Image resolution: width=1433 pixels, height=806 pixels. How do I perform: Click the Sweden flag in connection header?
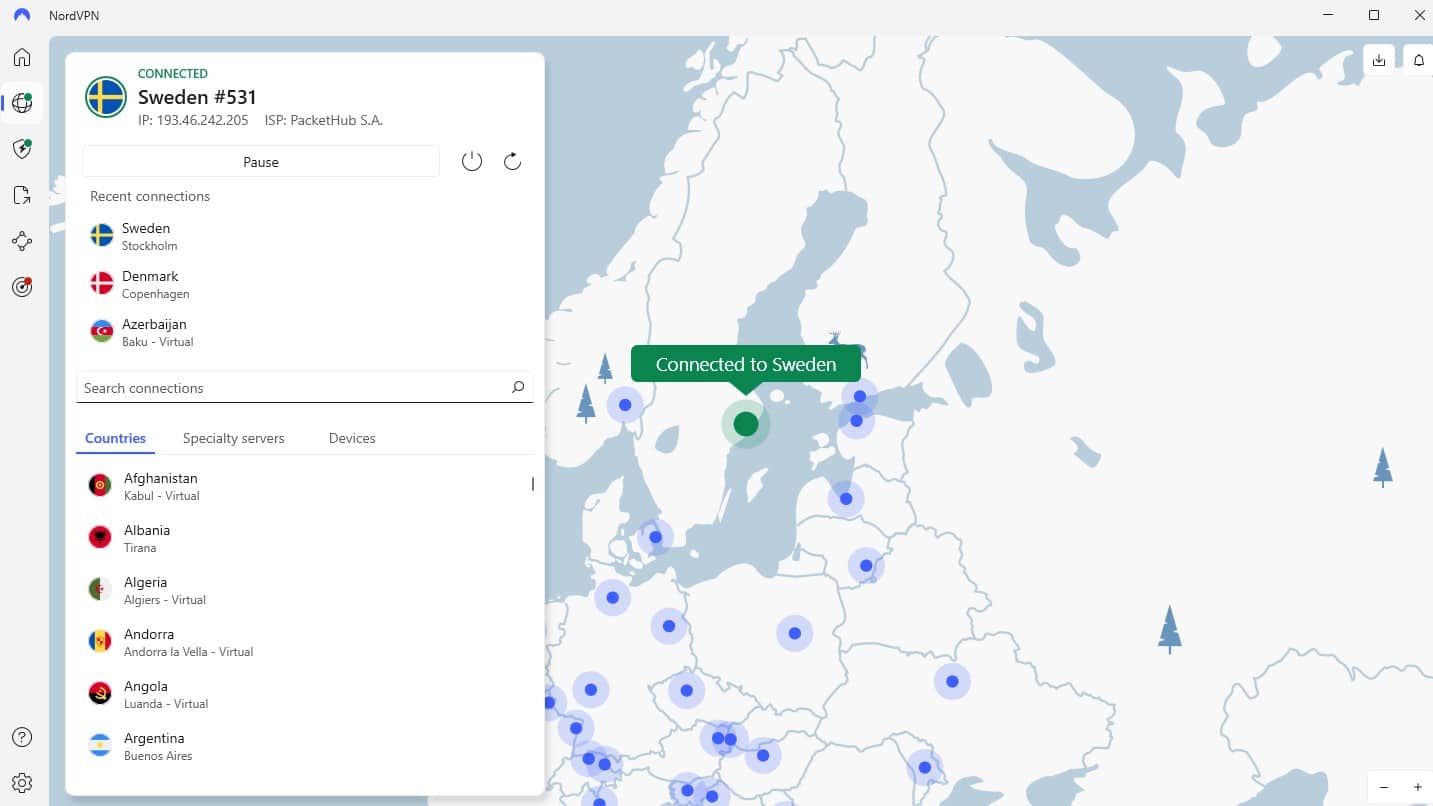(x=106, y=97)
